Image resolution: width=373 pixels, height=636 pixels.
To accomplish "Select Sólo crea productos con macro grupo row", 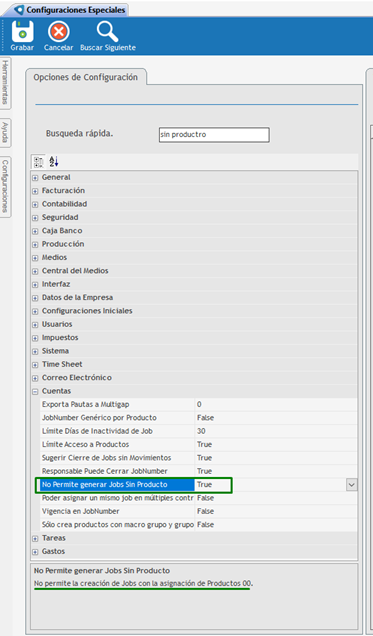I will [x=199, y=525].
